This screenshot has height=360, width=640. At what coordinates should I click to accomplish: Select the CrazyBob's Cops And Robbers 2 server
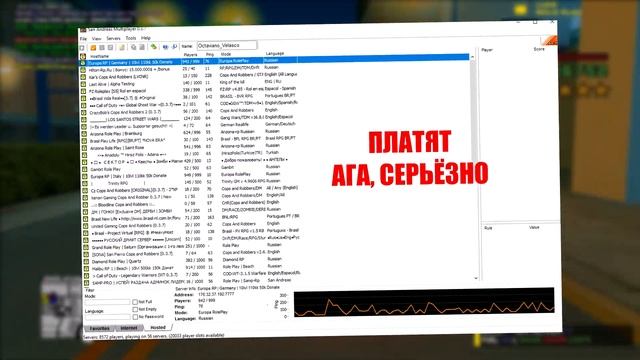pyautogui.click(x=125, y=112)
